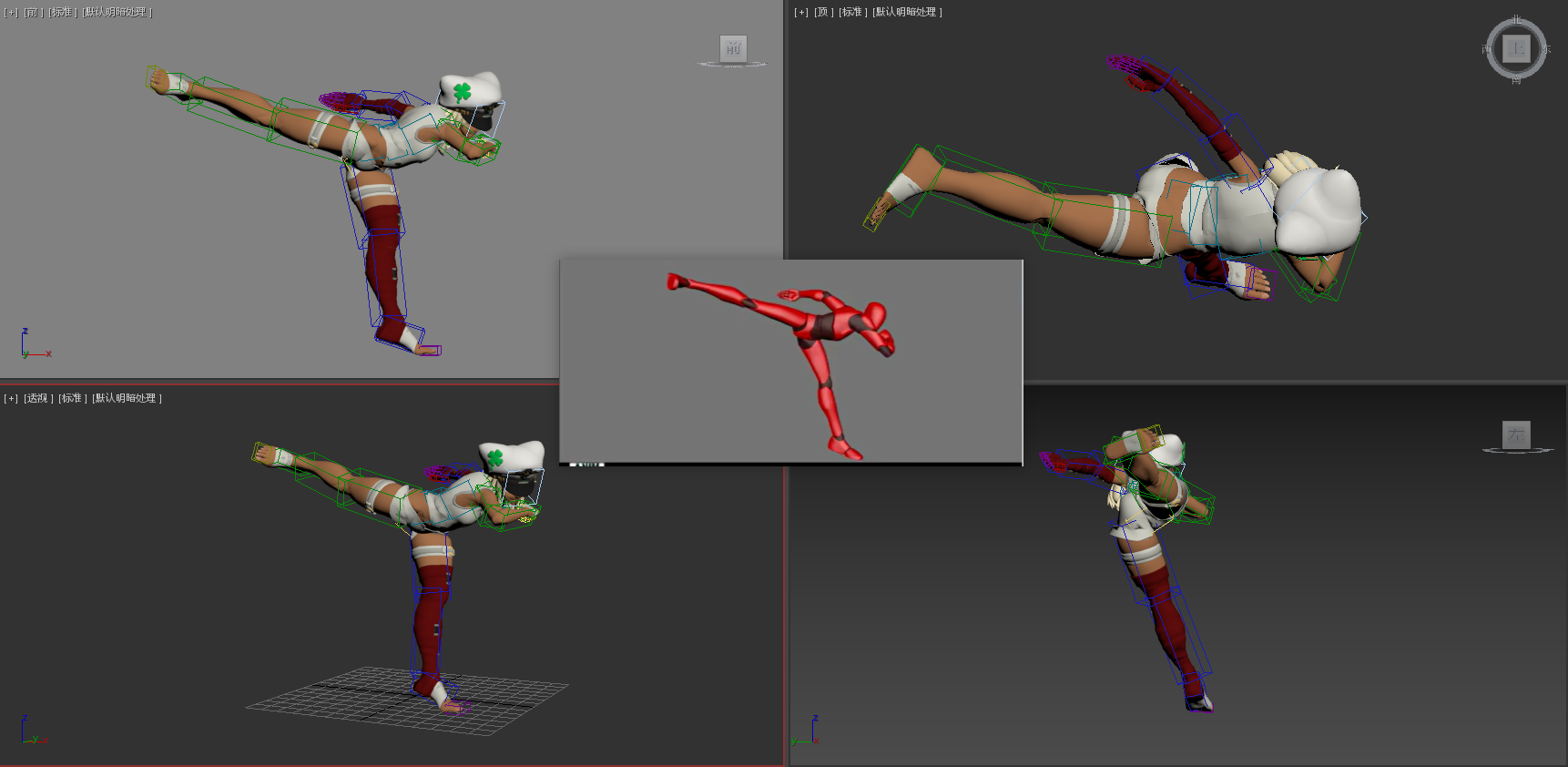Click 东 on the ViewCube compass

[x=1546, y=49]
